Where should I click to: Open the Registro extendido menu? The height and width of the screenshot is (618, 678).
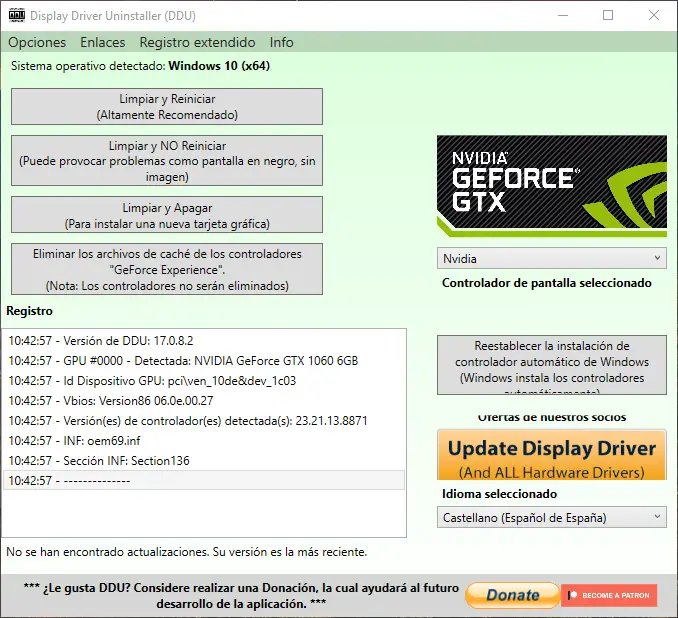click(x=197, y=42)
